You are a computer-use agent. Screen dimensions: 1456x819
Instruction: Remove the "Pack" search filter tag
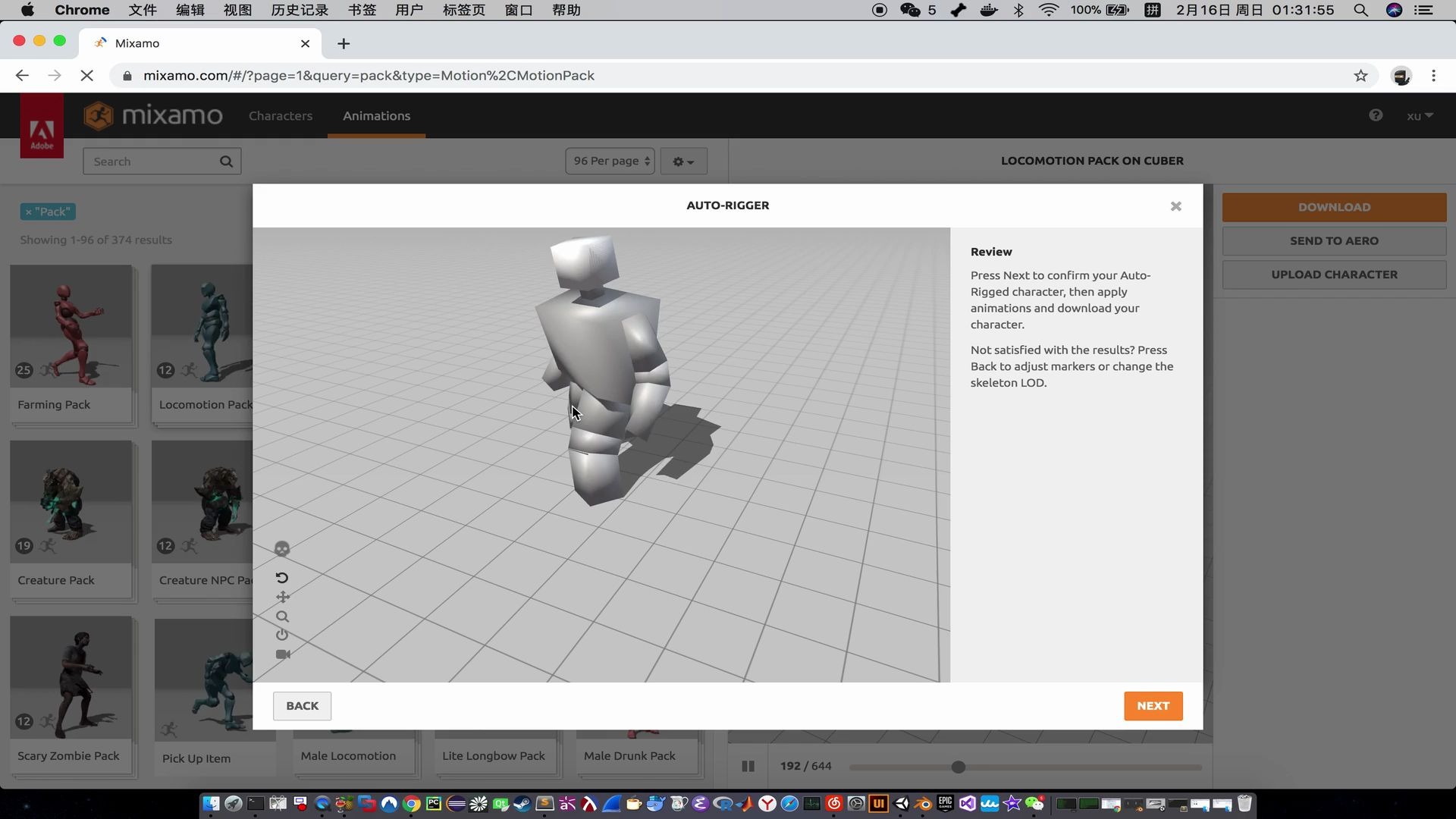point(29,212)
